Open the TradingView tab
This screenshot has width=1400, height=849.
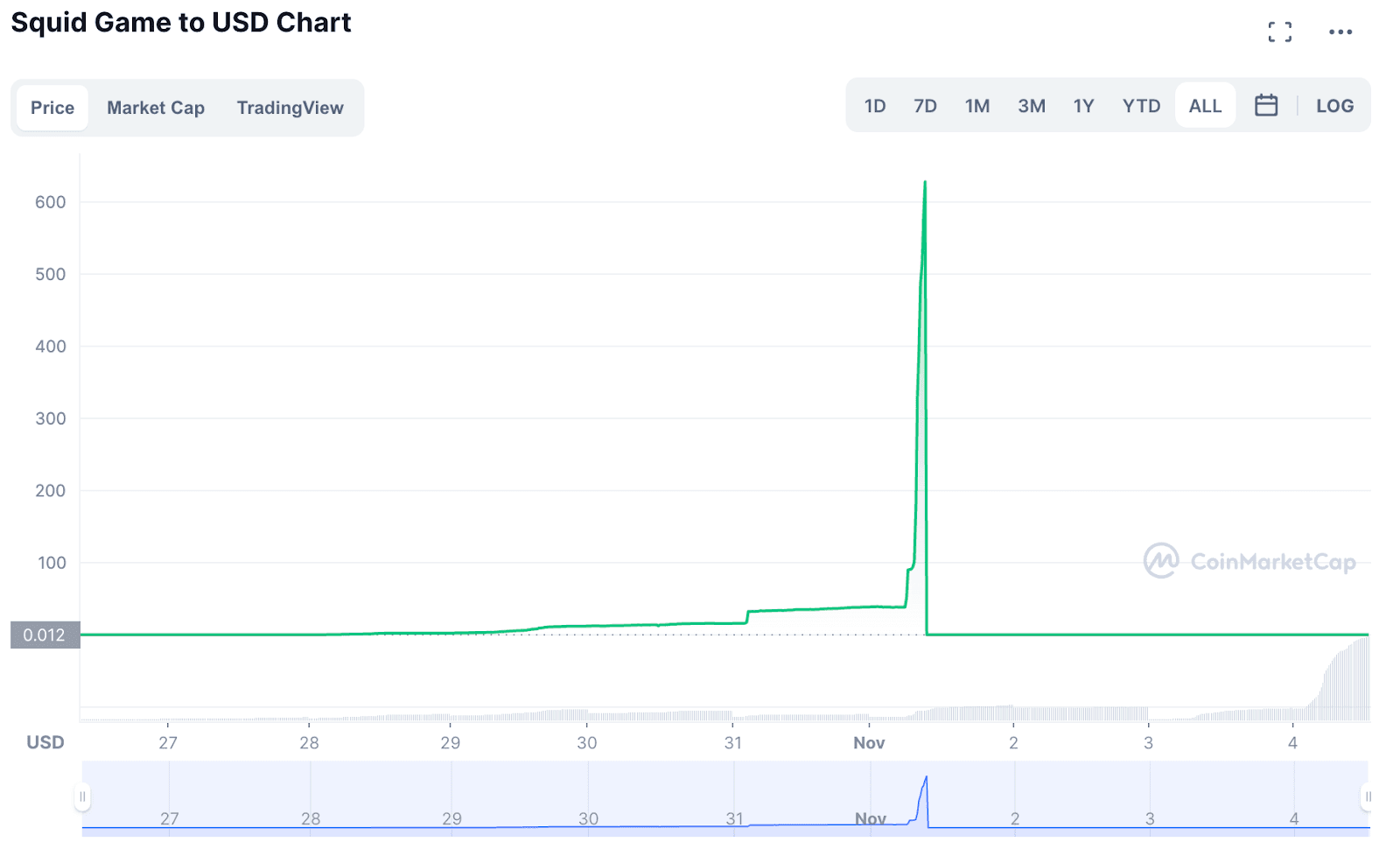pyautogui.click(x=290, y=108)
